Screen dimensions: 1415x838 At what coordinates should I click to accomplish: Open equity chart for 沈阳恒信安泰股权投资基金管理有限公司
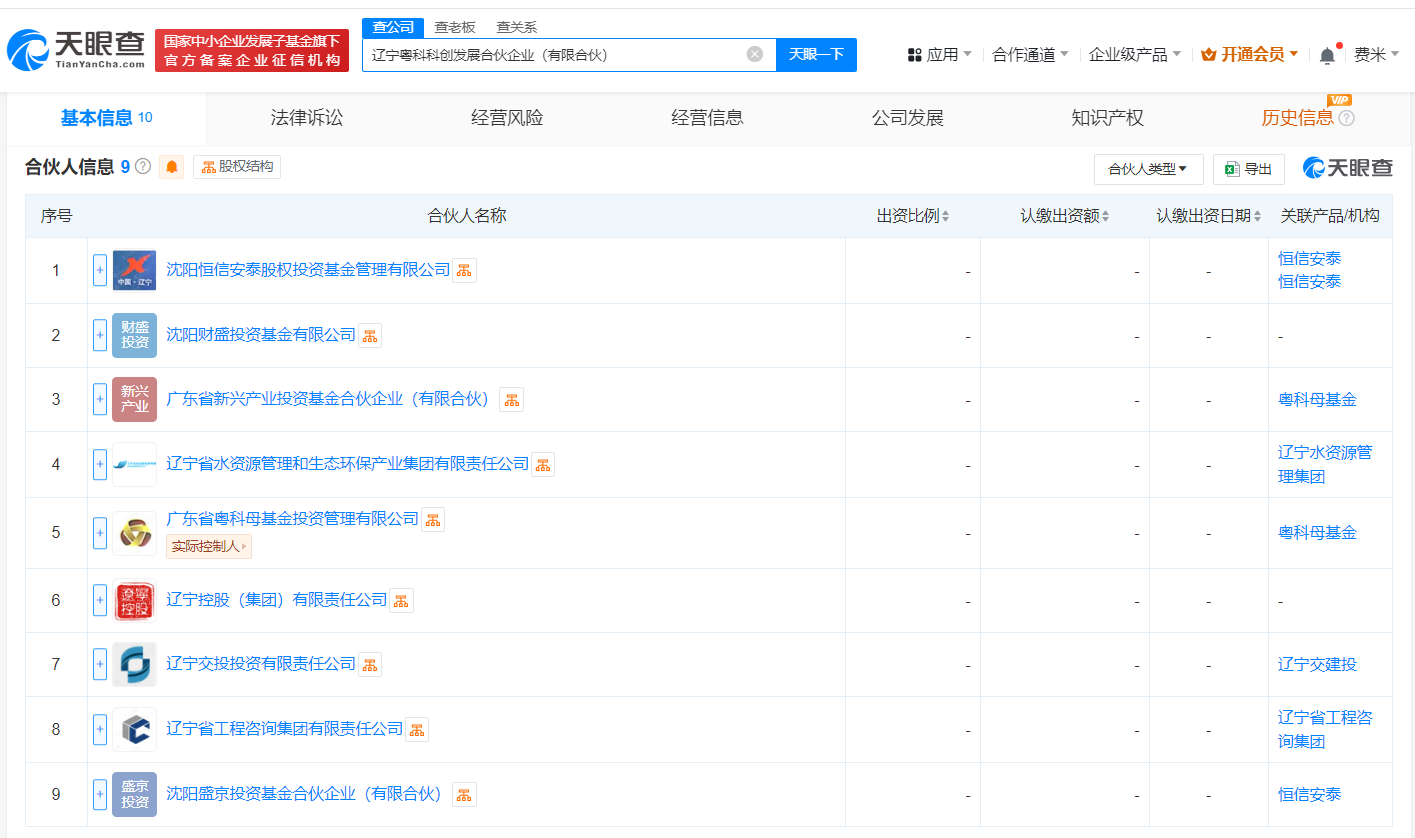click(x=465, y=270)
